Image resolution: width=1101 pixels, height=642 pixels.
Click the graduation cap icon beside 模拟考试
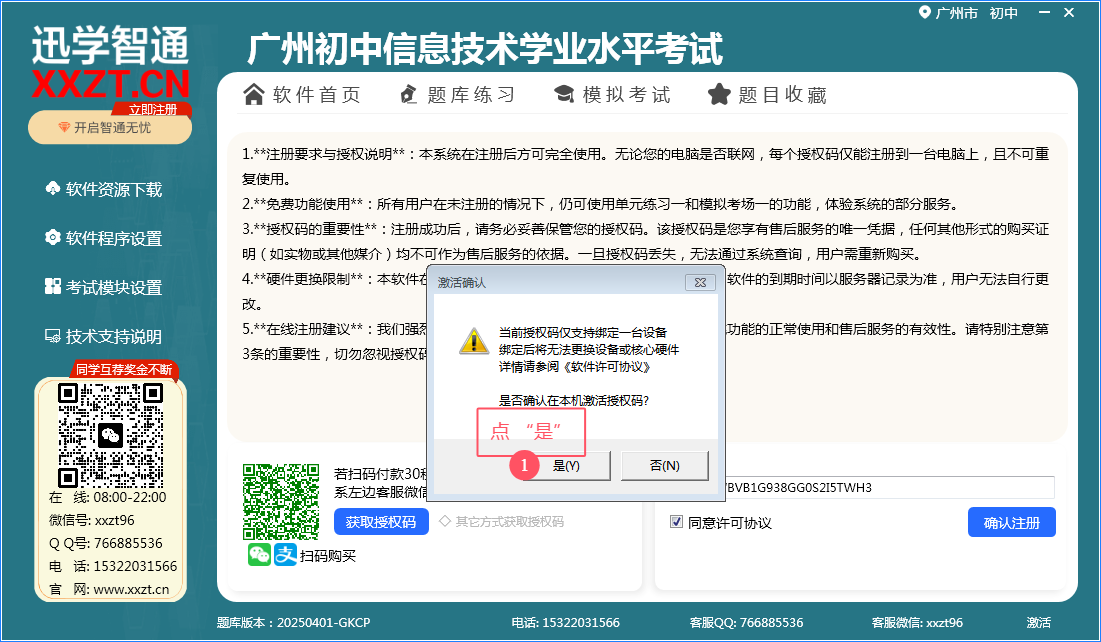click(564, 94)
